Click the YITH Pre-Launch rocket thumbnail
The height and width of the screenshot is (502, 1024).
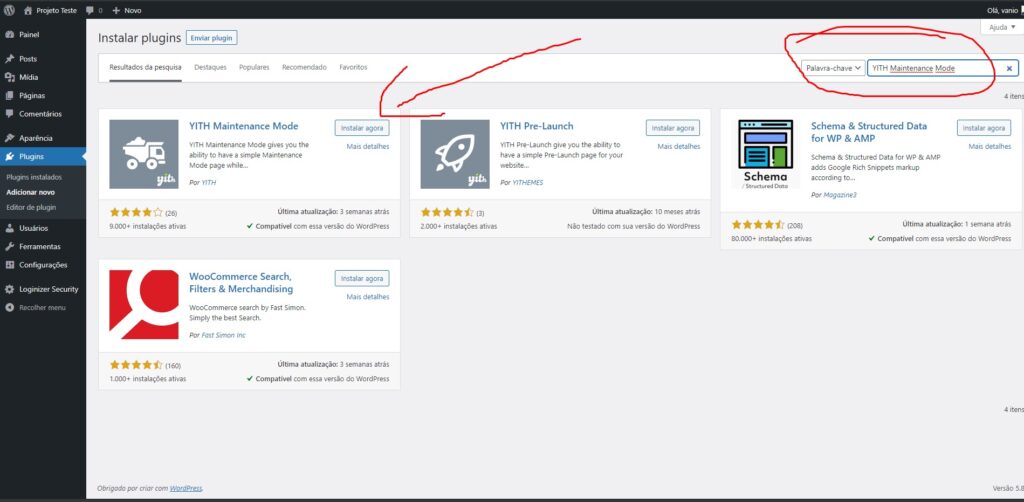point(455,154)
